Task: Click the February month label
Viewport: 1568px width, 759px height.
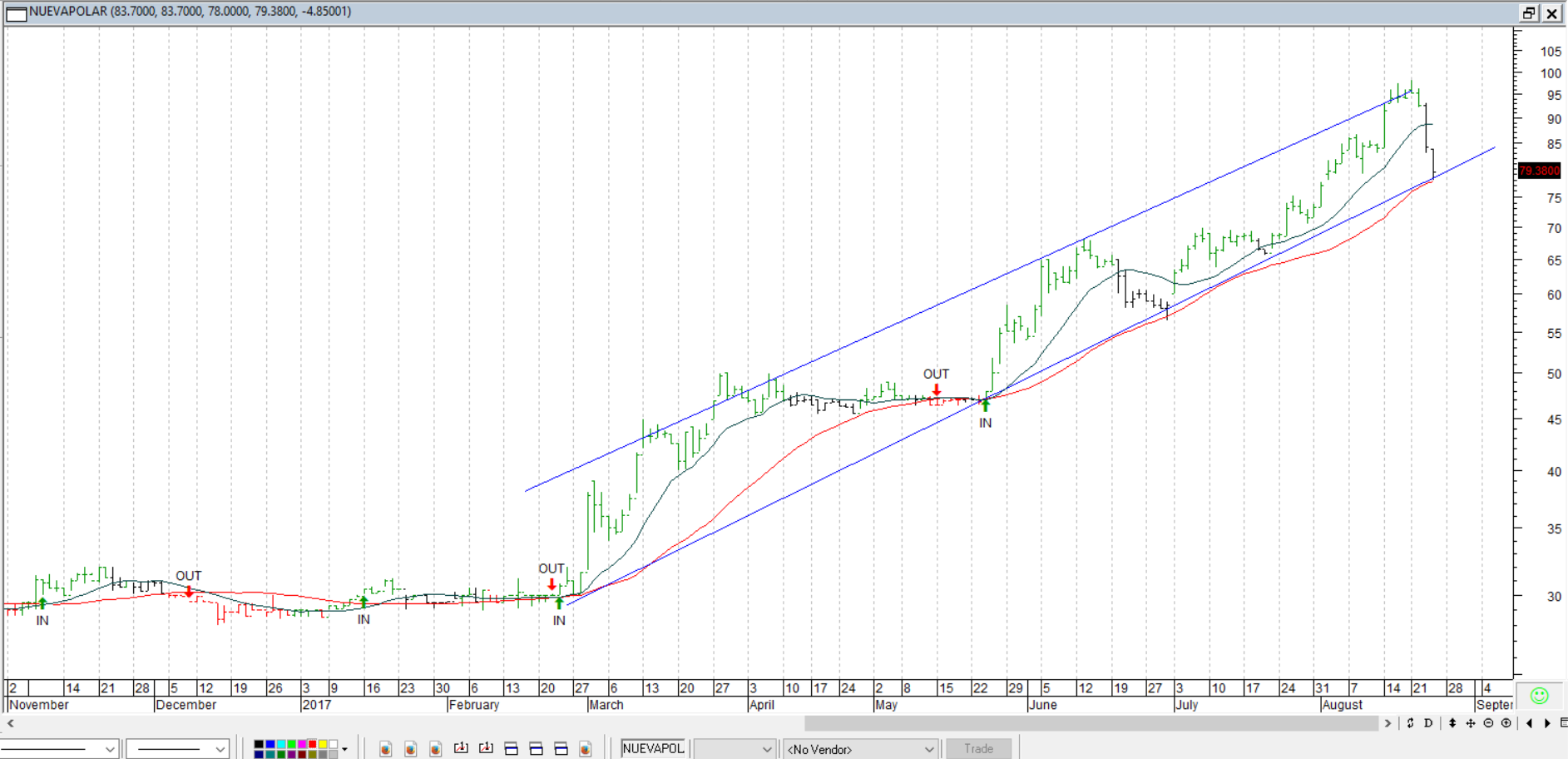Action: click(x=474, y=705)
